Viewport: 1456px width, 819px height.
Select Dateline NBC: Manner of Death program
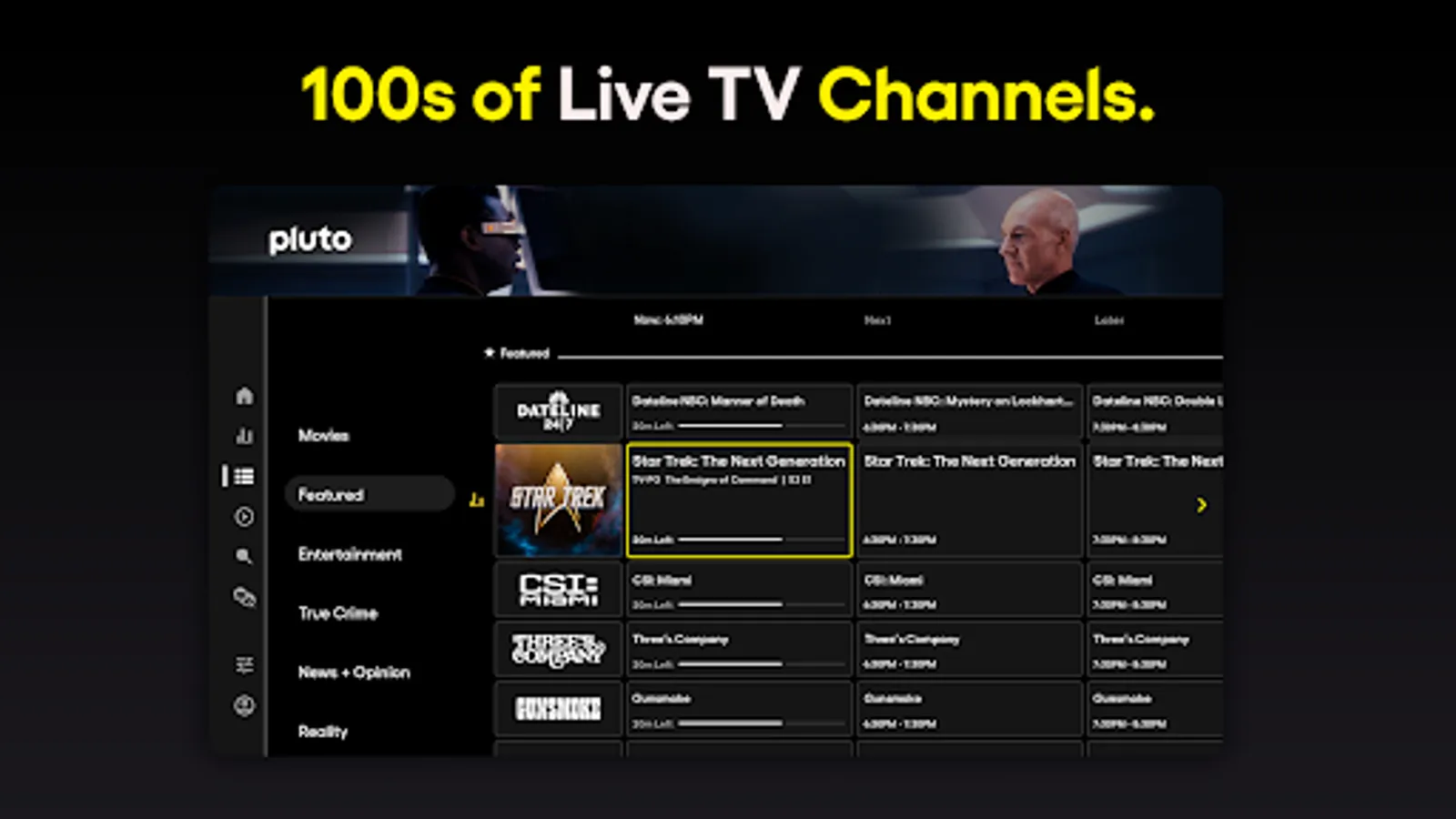pos(739,411)
